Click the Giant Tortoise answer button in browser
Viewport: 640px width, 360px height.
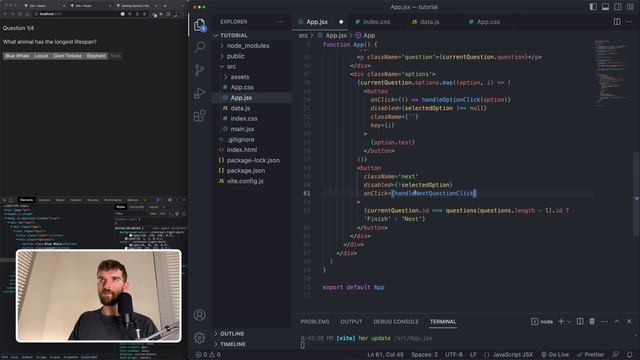[x=67, y=56]
